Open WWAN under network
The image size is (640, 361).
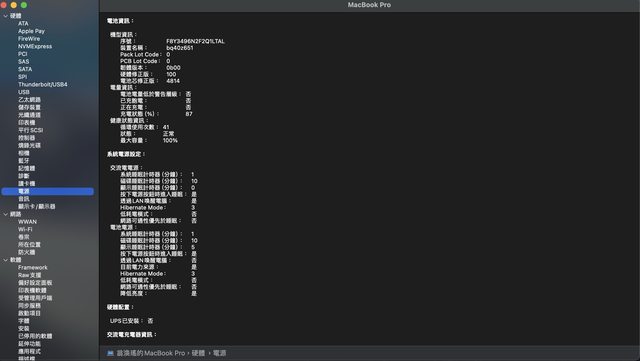(x=27, y=222)
